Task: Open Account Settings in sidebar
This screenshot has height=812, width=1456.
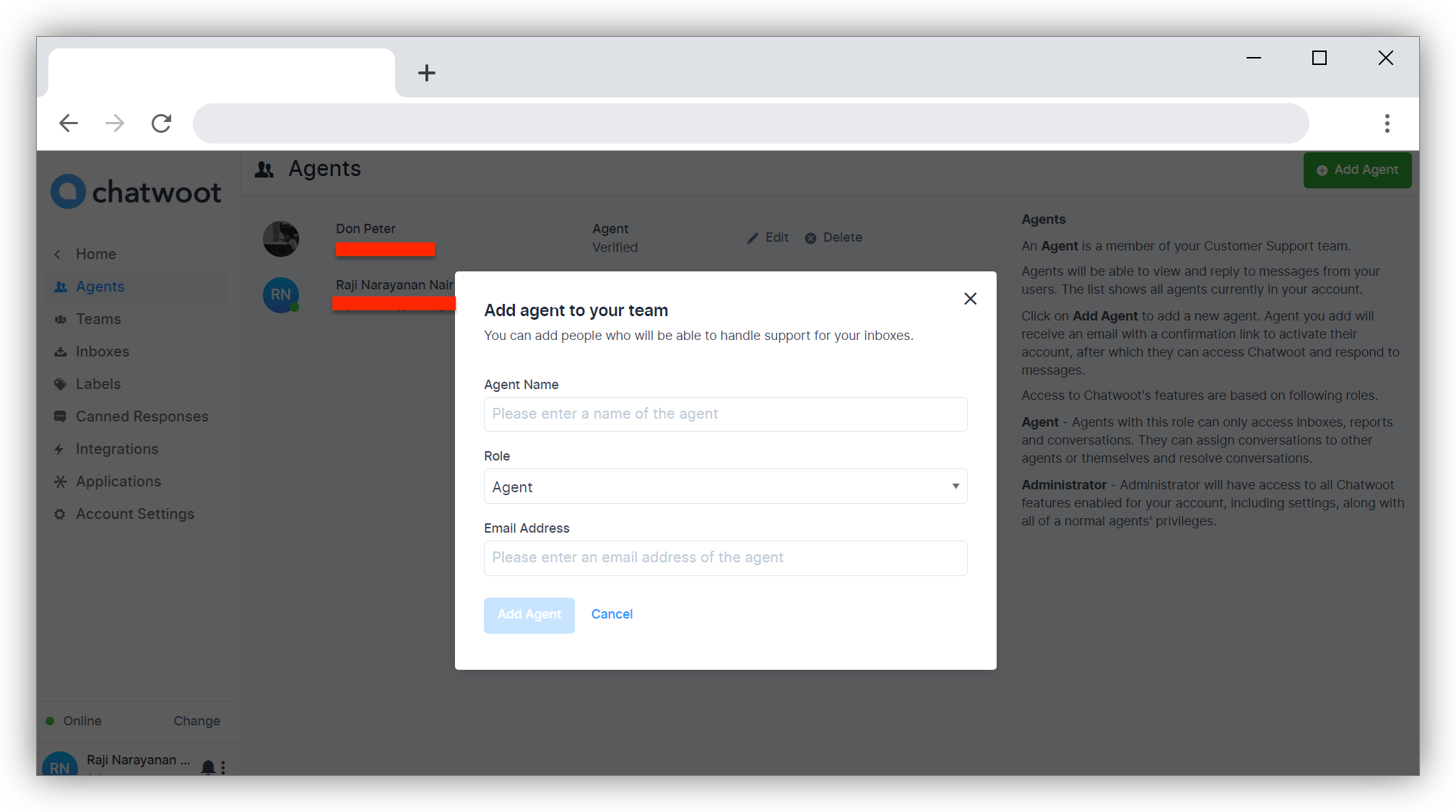Action: click(136, 513)
